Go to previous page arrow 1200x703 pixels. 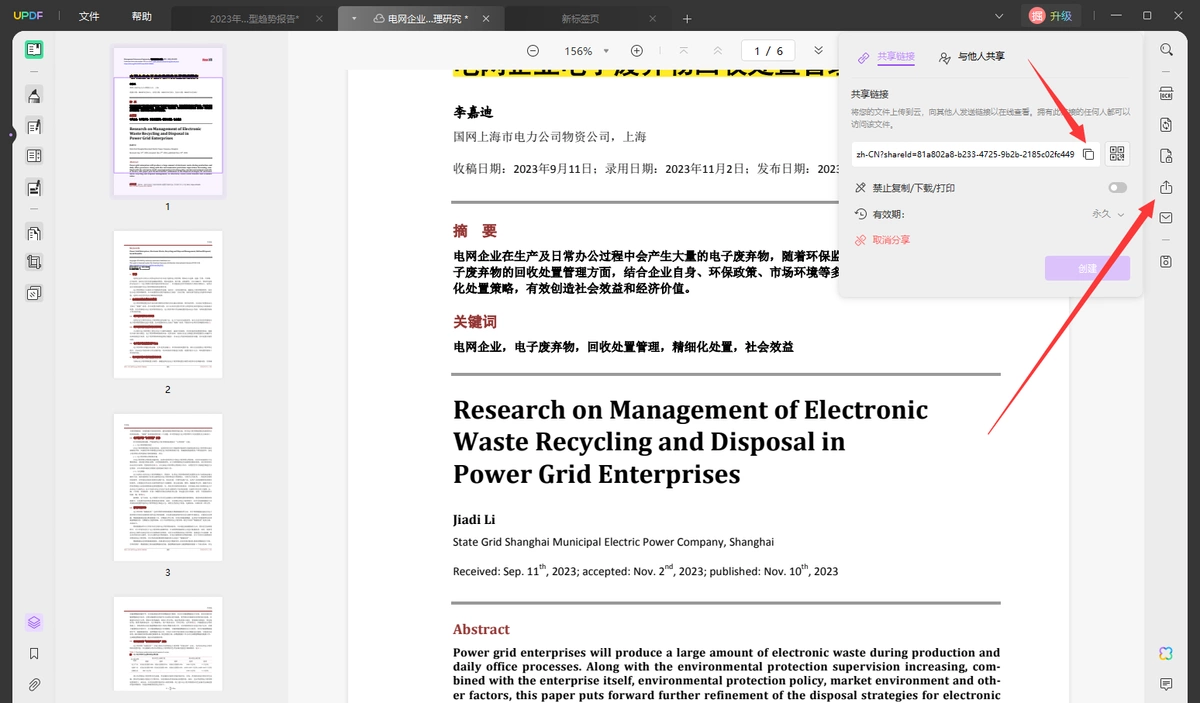click(718, 51)
